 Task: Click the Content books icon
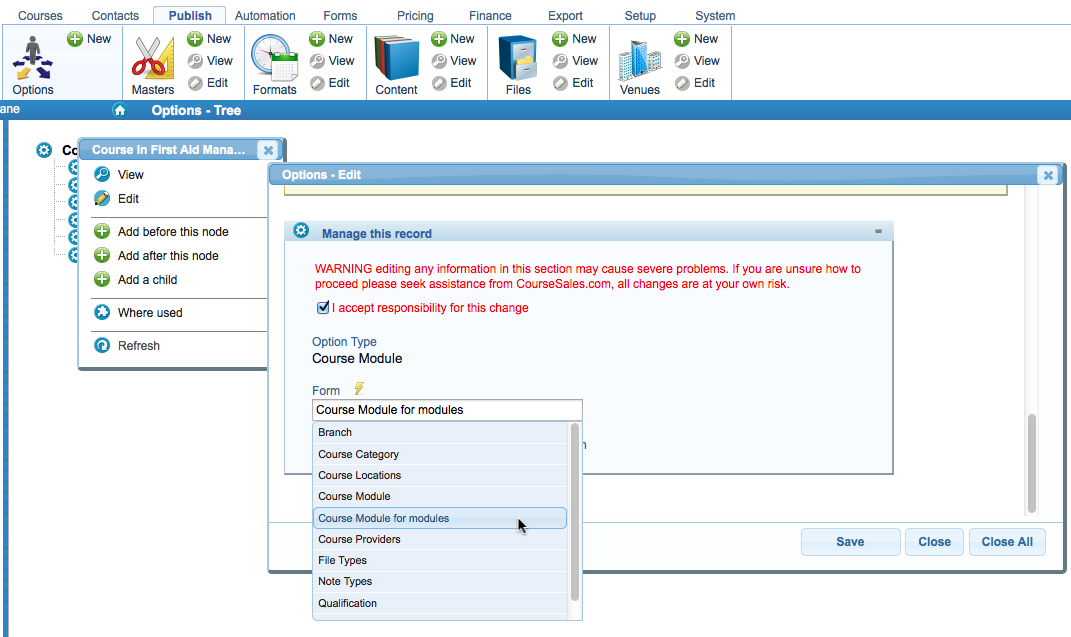coord(396,59)
